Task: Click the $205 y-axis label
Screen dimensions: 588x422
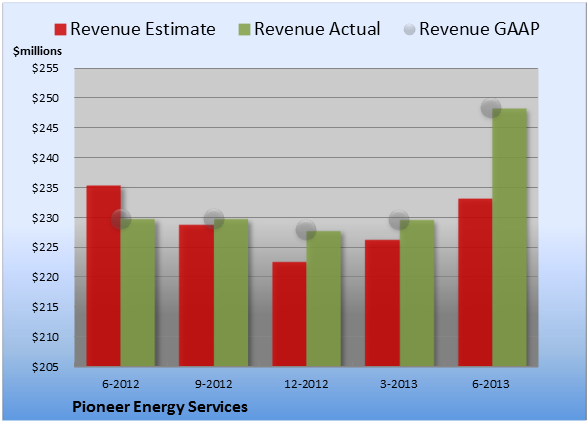Action: [x=45, y=366]
